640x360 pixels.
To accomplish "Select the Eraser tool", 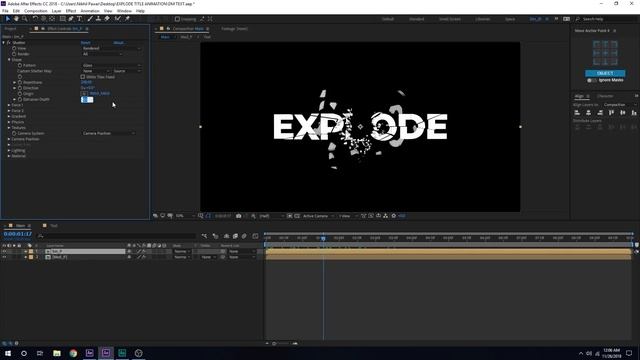I will [107, 19].
